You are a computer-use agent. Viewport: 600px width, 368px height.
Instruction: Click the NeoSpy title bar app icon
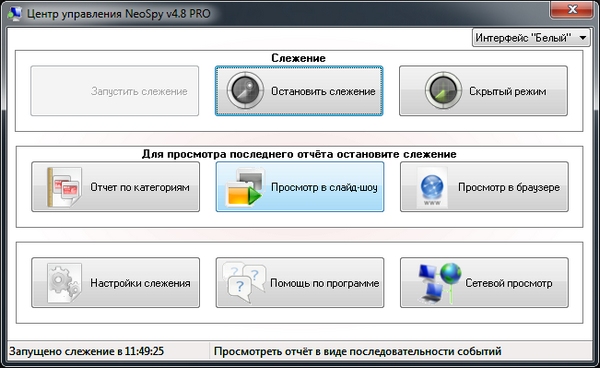click(x=15, y=14)
